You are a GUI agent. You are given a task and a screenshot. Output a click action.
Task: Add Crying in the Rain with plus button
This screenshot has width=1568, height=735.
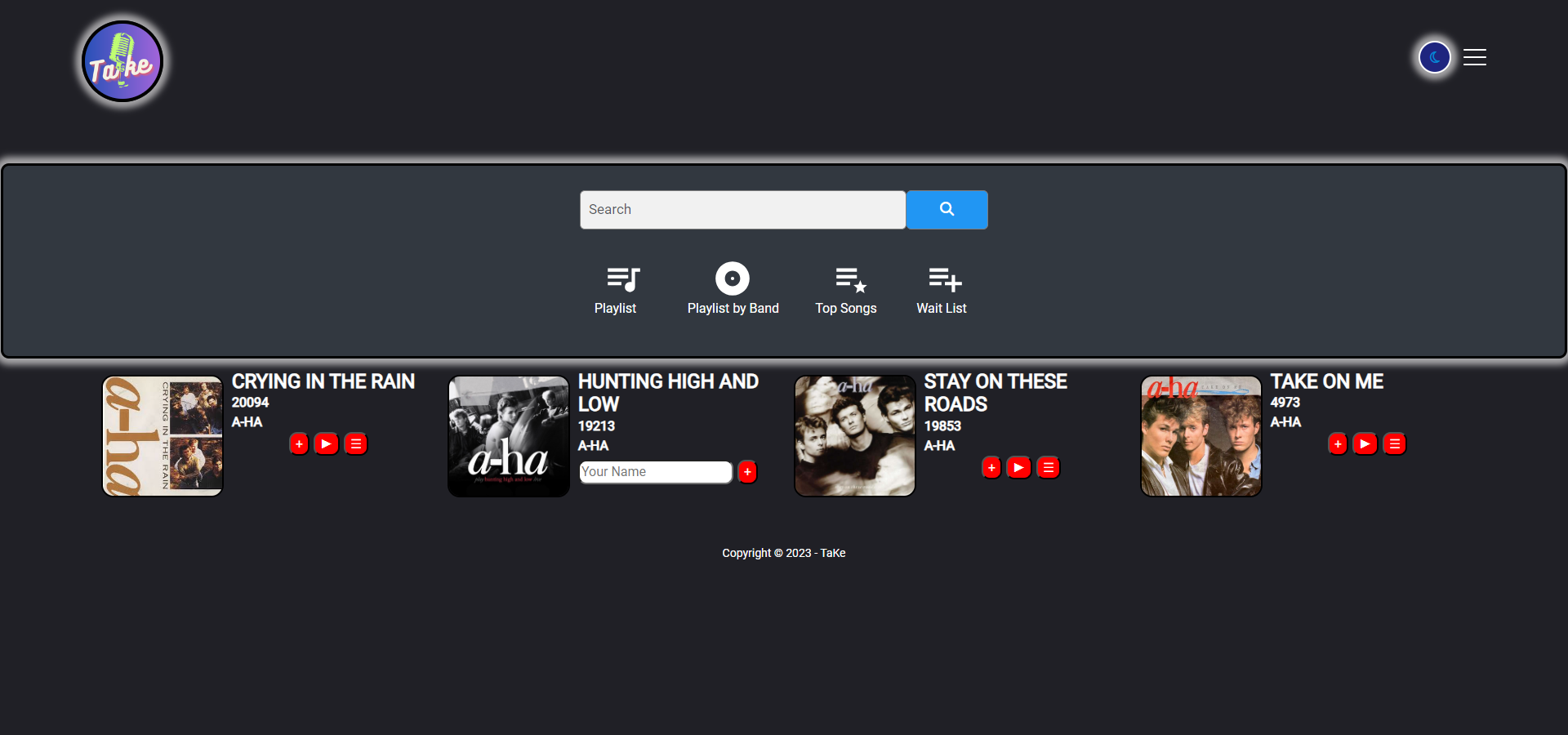[299, 444]
